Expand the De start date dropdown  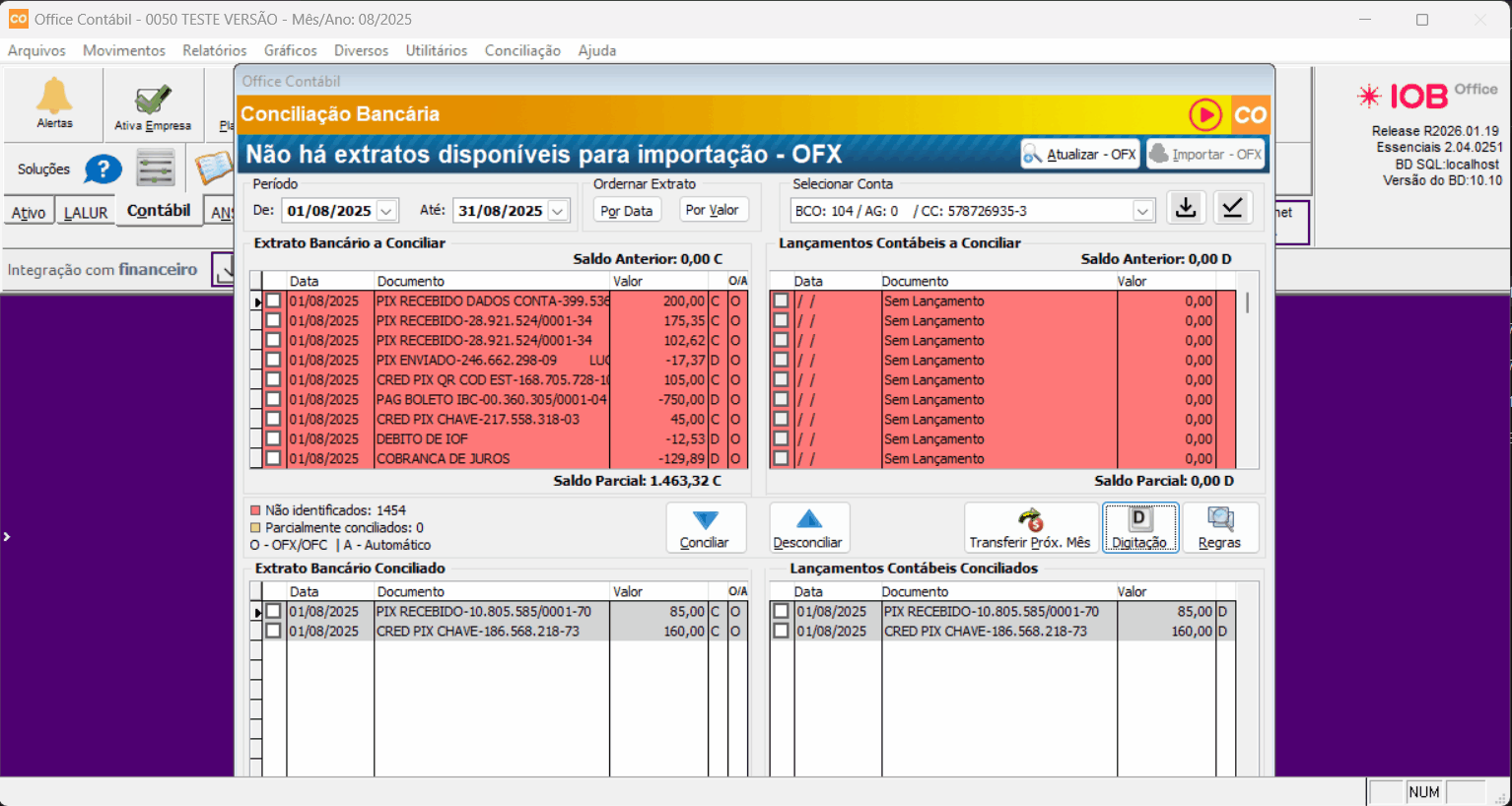click(386, 211)
